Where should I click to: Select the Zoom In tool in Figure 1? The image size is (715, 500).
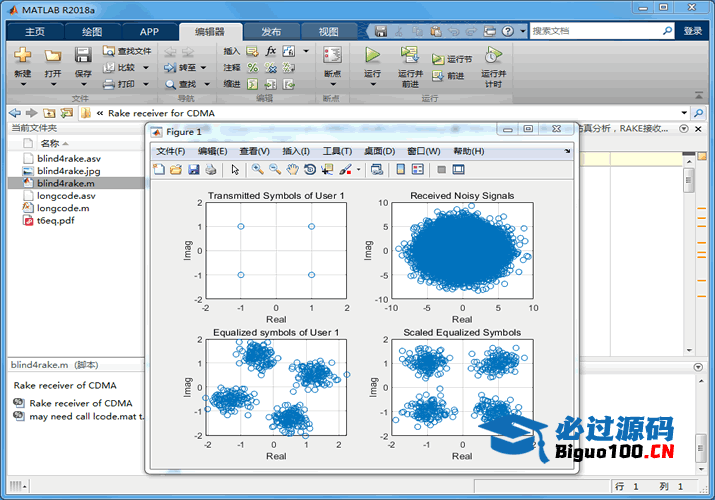pos(258,170)
